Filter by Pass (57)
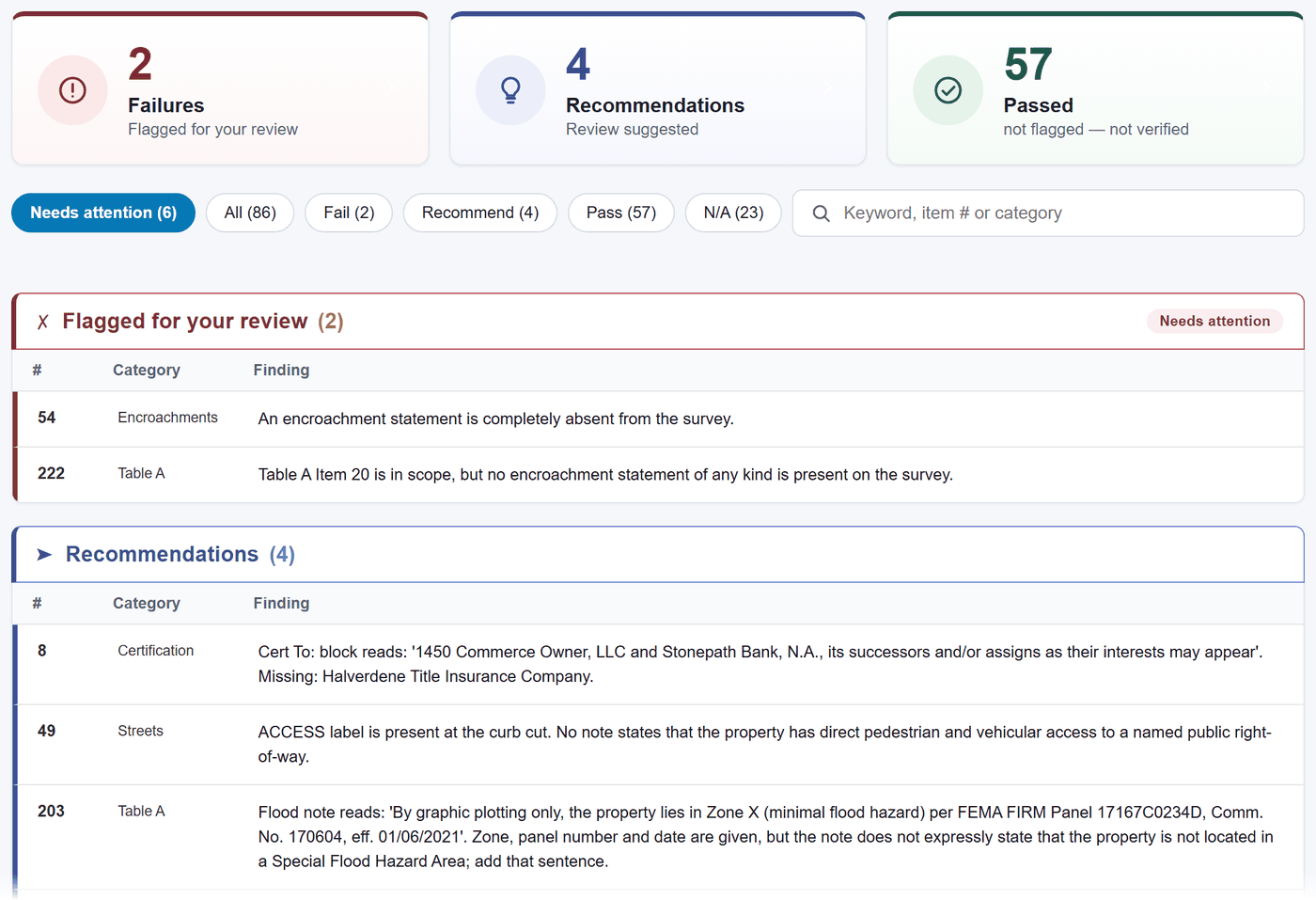The width and height of the screenshot is (1316, 900). pos(621,213)
